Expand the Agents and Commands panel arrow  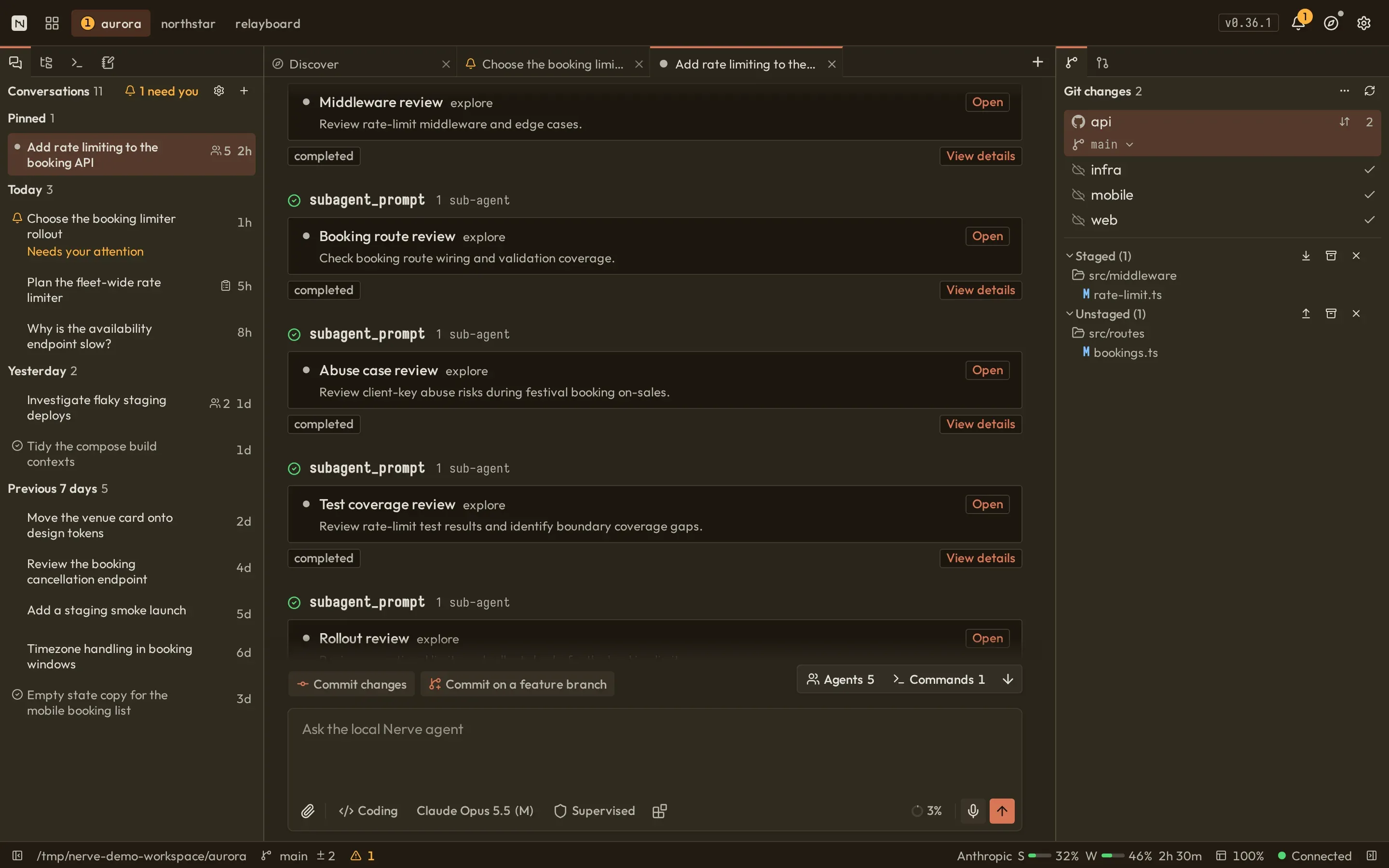tap(1008, 679)
